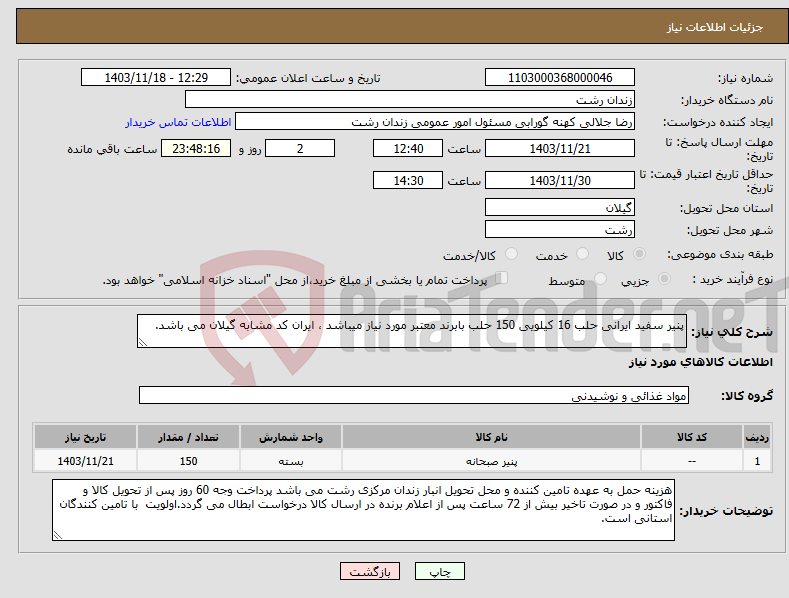Click the delivery city field رشت

coord(560,230)
